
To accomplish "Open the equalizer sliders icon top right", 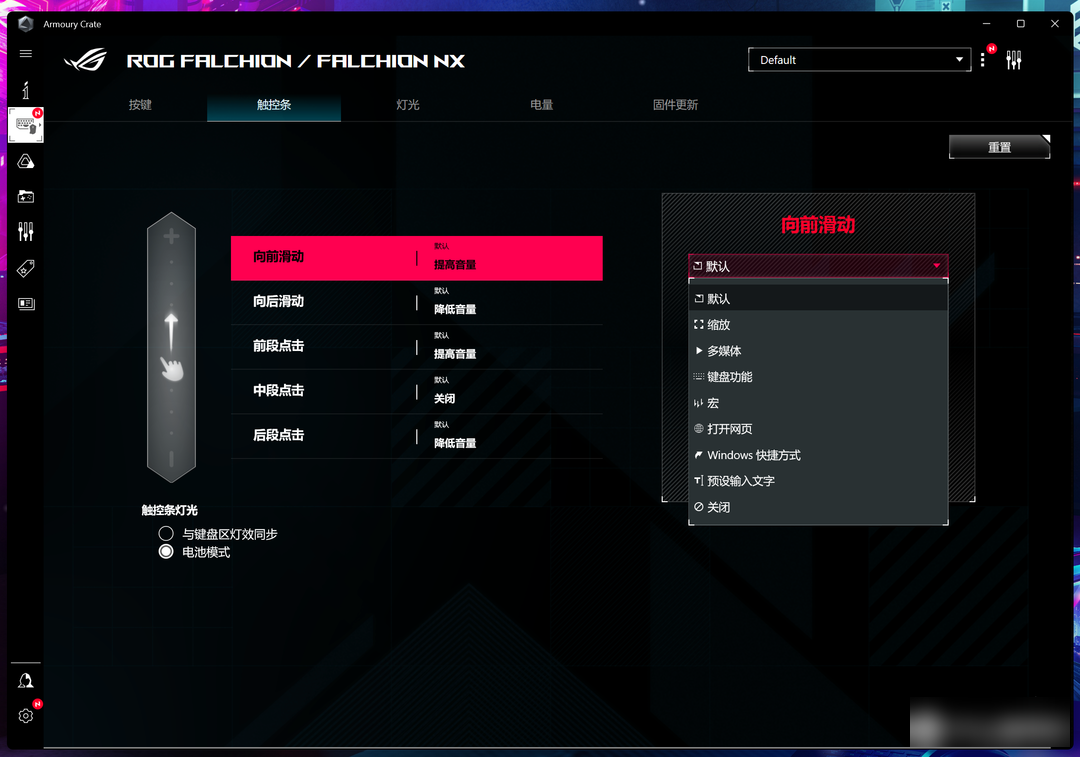I will pyautogui.click(x=1013, y=60).
